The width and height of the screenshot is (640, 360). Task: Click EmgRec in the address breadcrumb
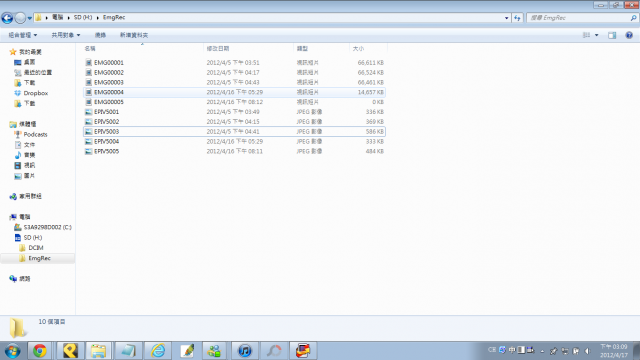(x=114, y=18)
